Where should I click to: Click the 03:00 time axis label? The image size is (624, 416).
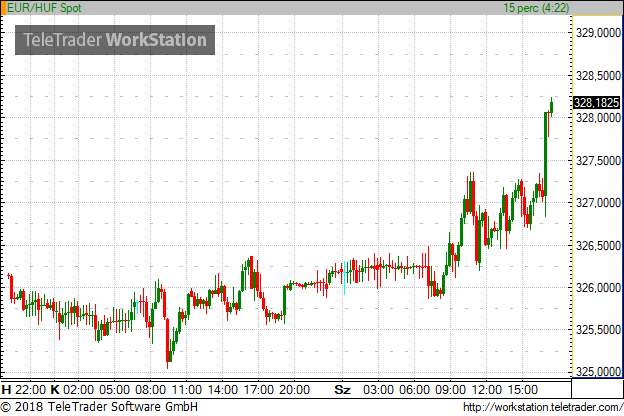click(378, 389)
